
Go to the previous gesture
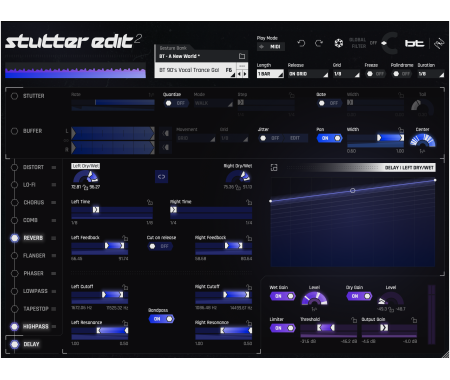239,74
